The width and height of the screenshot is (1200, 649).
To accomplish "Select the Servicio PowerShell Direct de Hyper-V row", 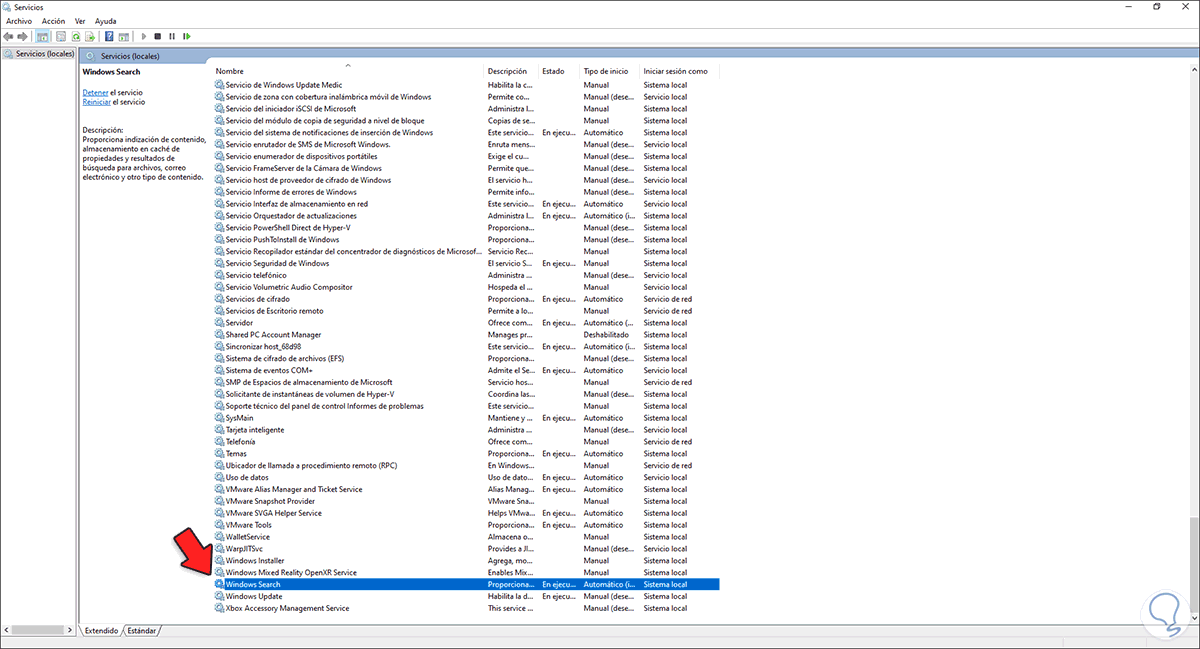I will [x=466, y=228].
